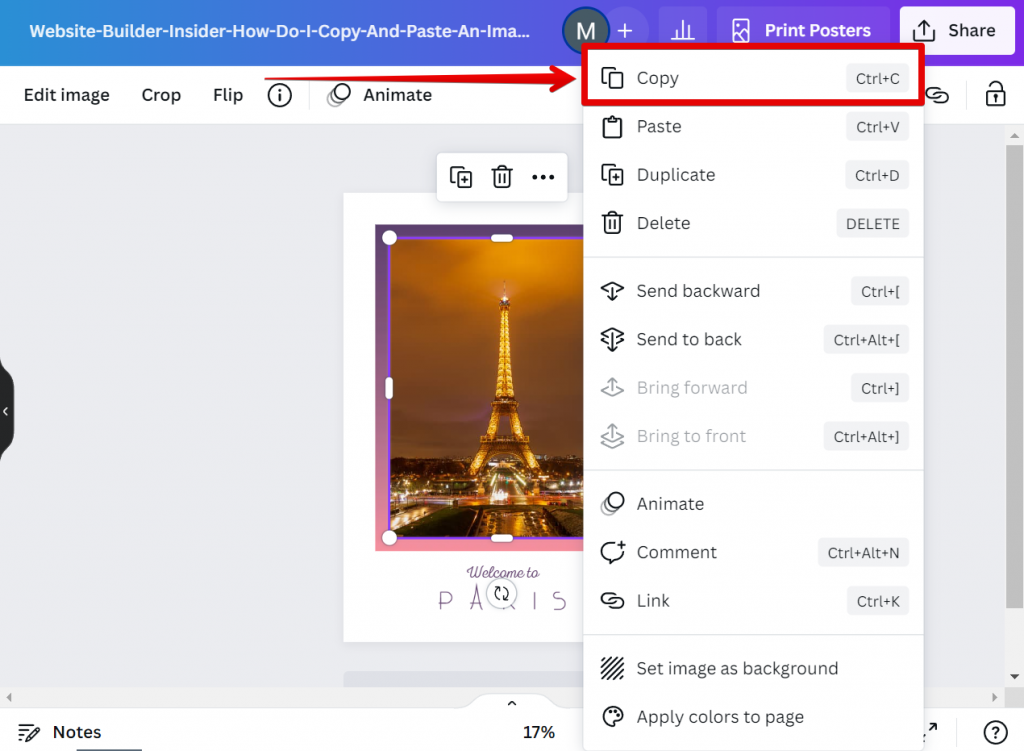Click the Notes icon at bottom left

[x=30, y=732]
